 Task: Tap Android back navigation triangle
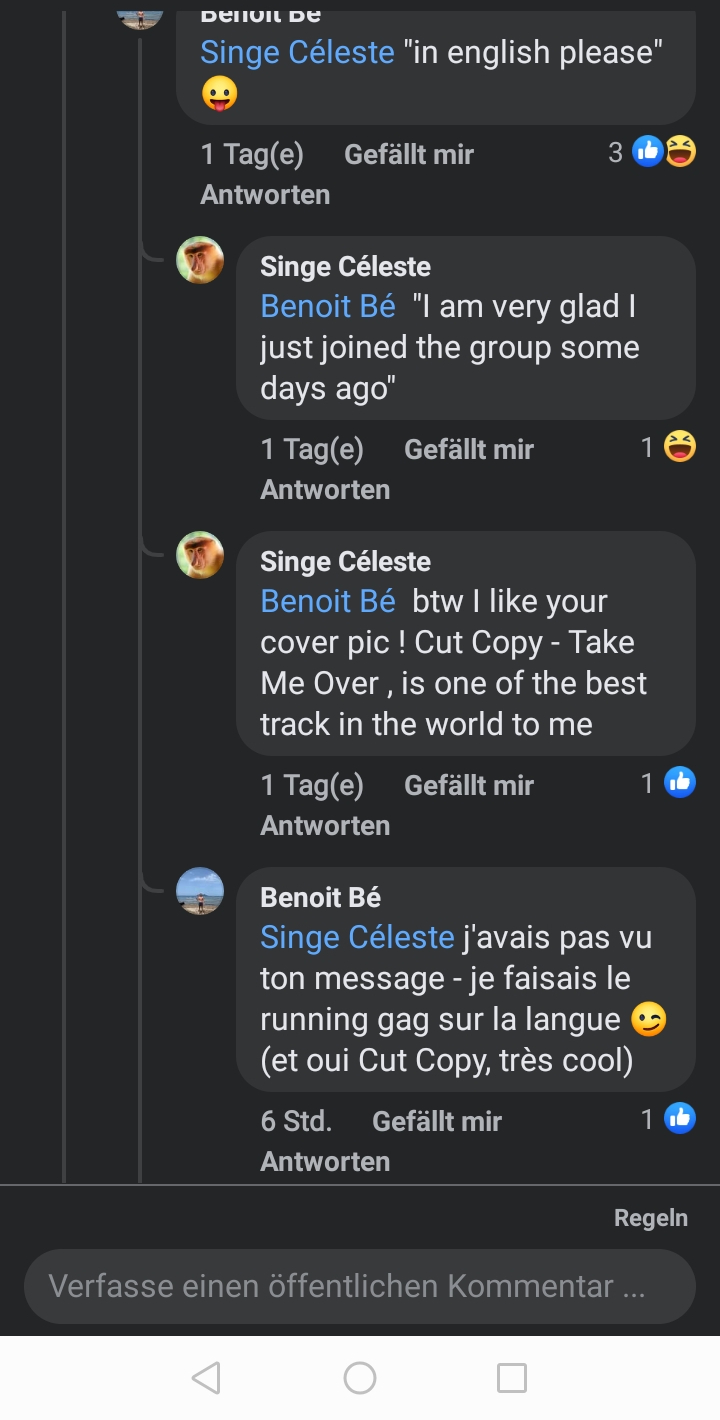point(206,1378)
